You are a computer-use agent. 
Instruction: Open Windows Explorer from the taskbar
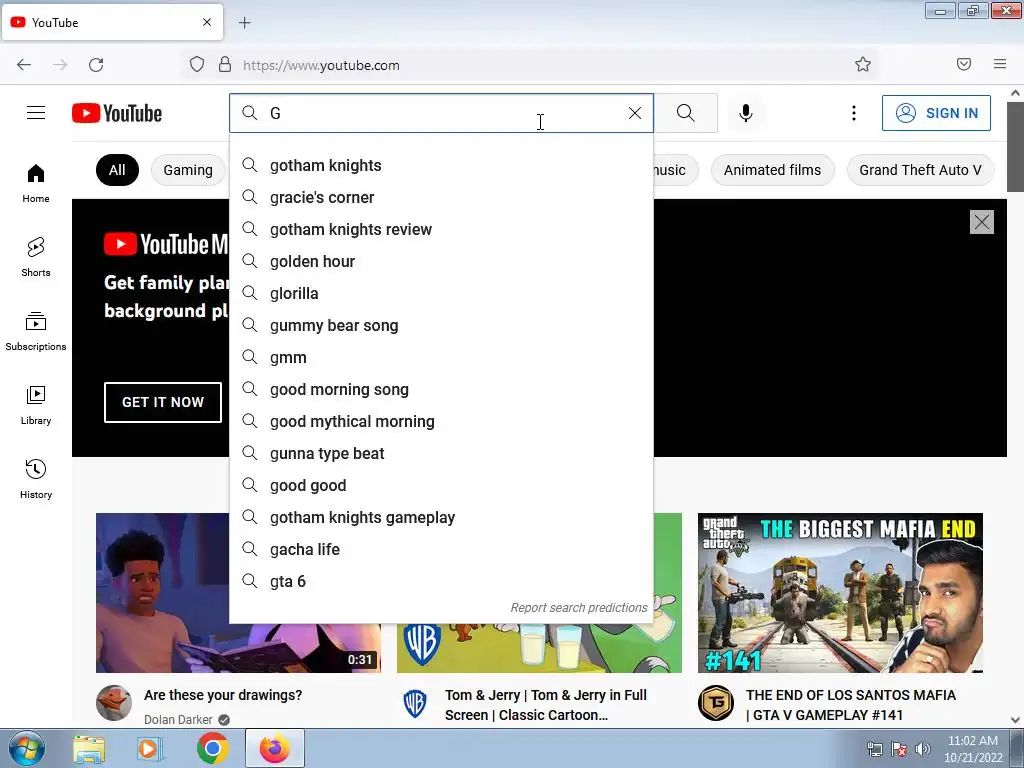(x=89, y=749)
